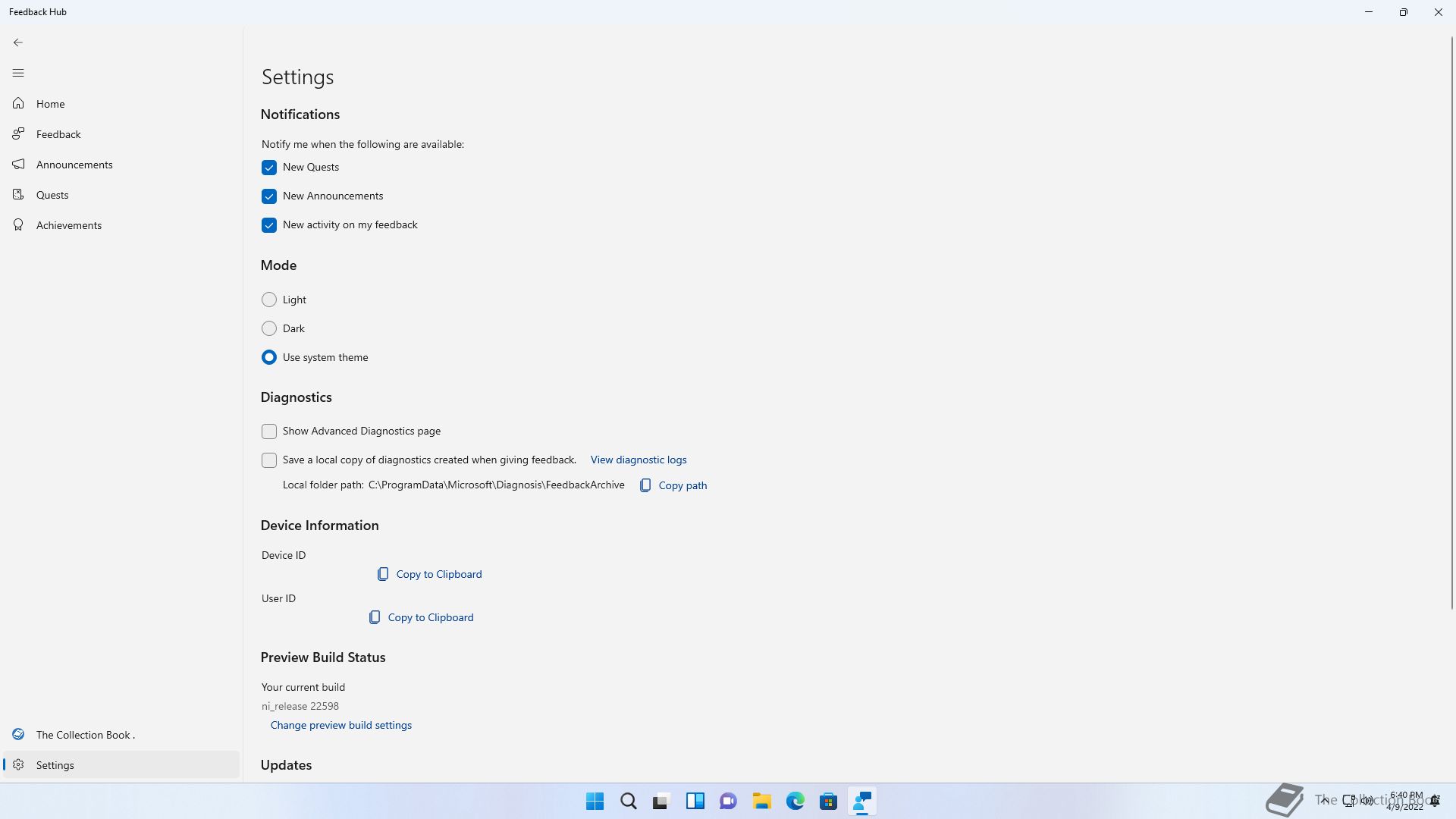Open taskbar Search
The height and width of the screenshot is (819, 1456).
click(x=629, y=801)
